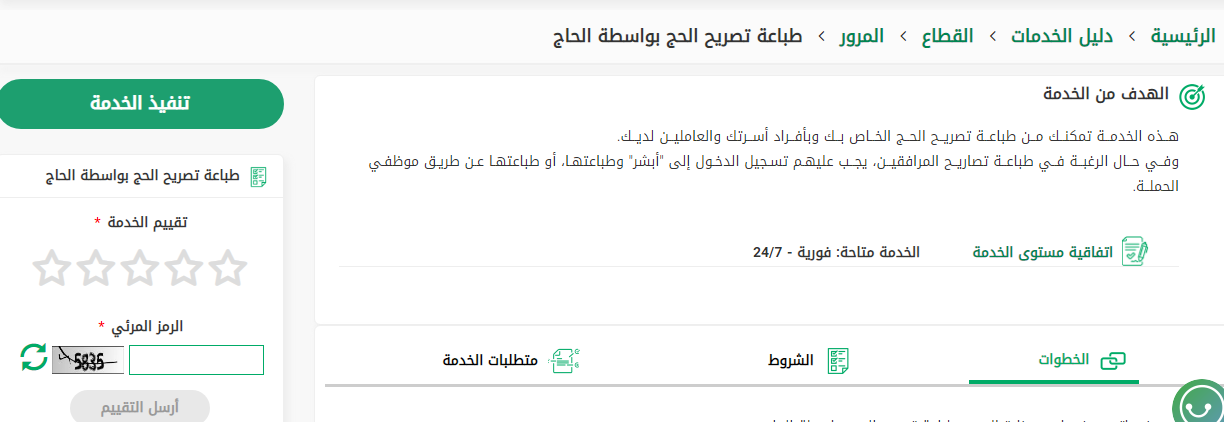This screenshot has height=422, width=1224.
Task: Click the target icon beside الهدف من الخدمة
Action: [1191, 96]
